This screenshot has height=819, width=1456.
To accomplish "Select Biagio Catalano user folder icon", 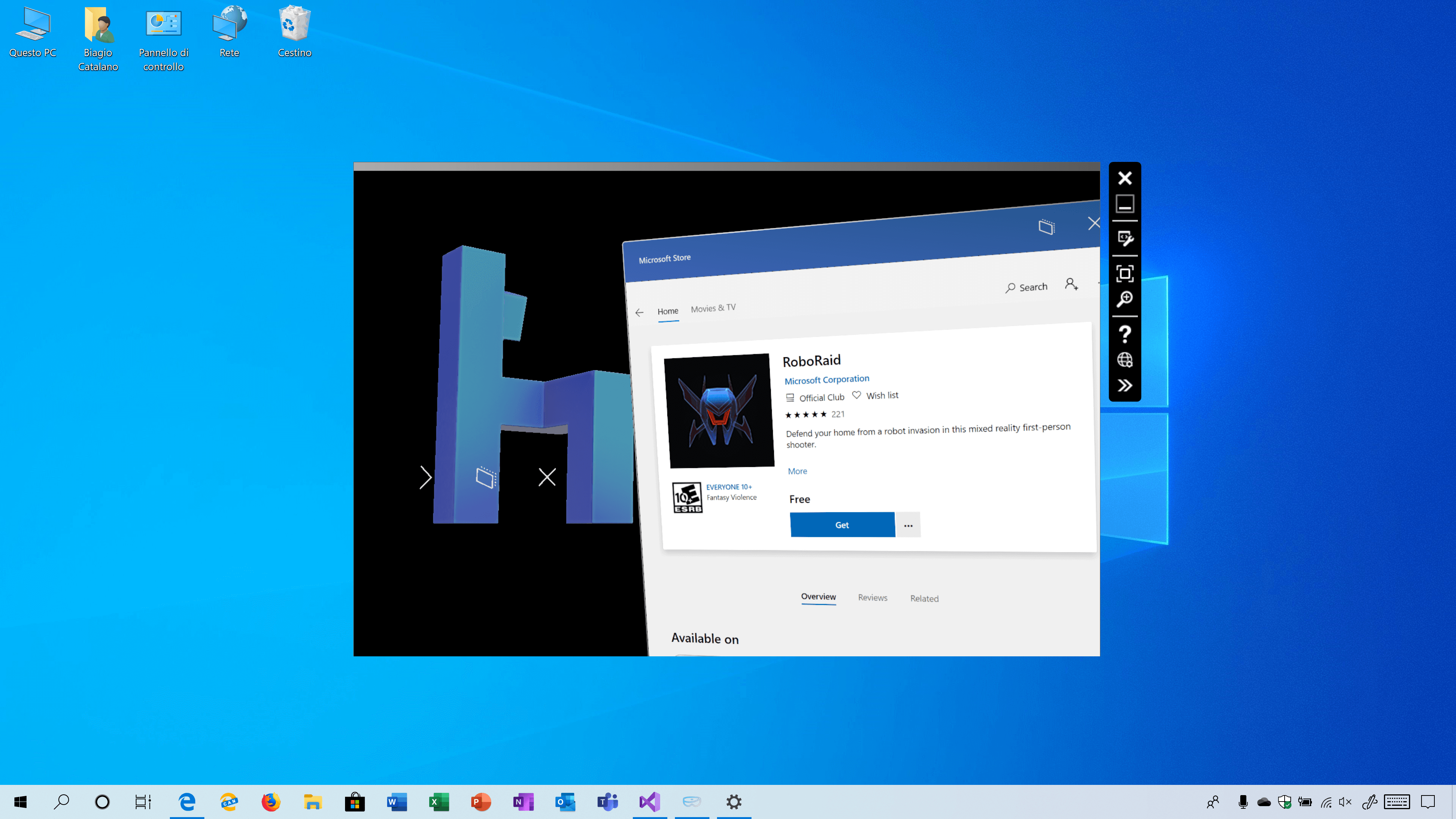I will coord(98,38).
